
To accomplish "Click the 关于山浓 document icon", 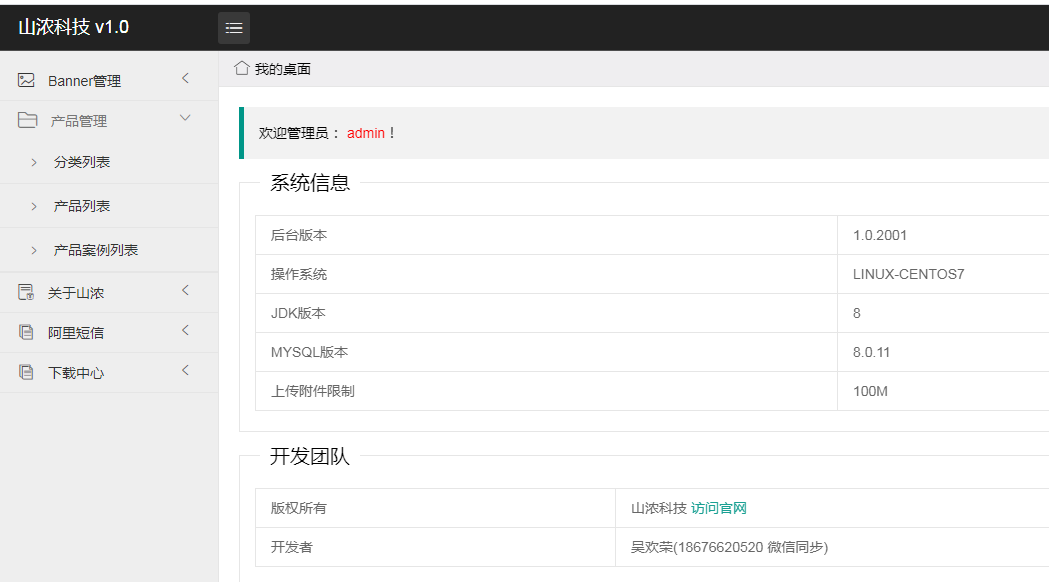I will (26, 292).
